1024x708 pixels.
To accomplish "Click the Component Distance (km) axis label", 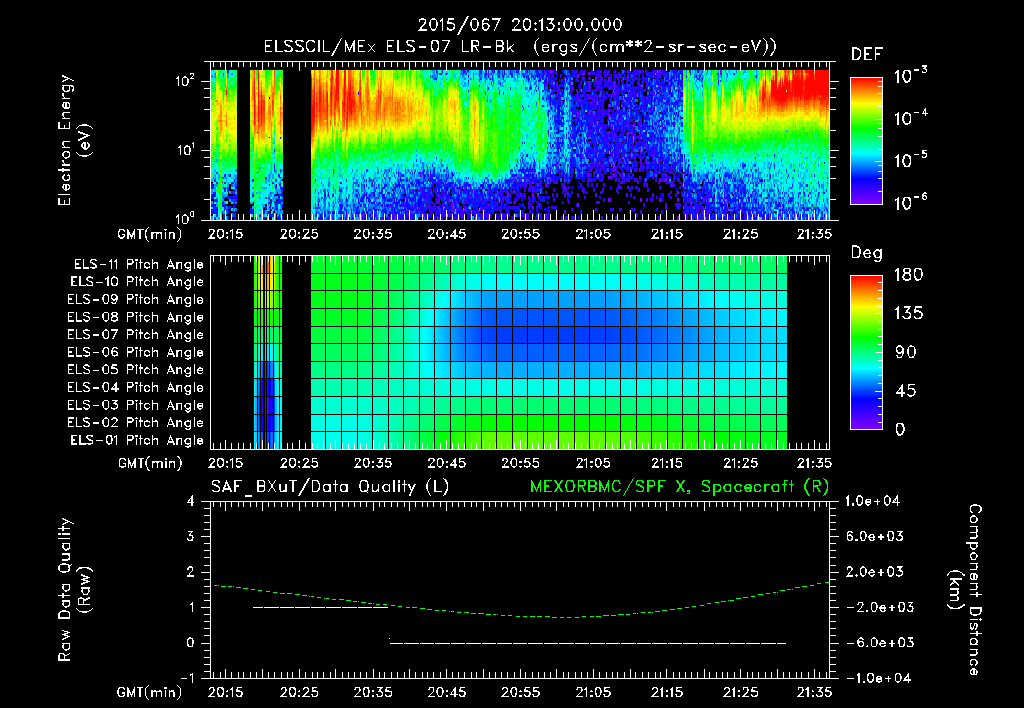I will click(965, 590).
